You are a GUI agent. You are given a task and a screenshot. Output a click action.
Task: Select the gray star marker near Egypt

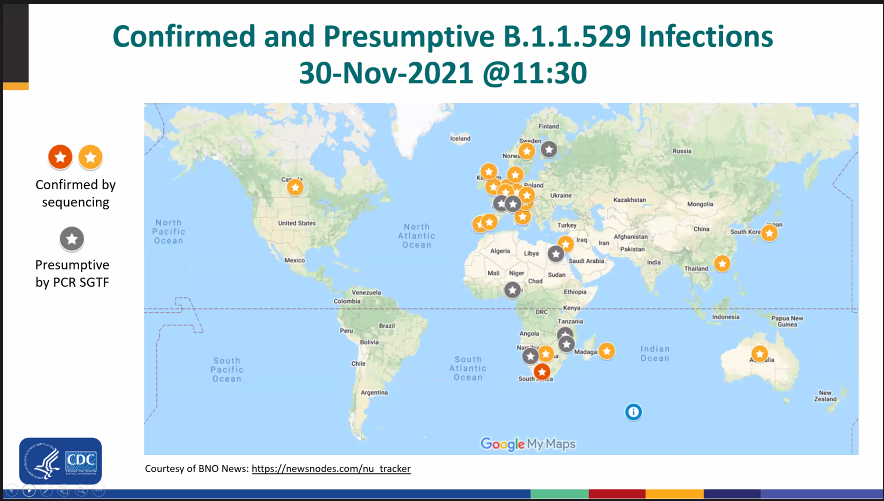click(x=555, y=254)
